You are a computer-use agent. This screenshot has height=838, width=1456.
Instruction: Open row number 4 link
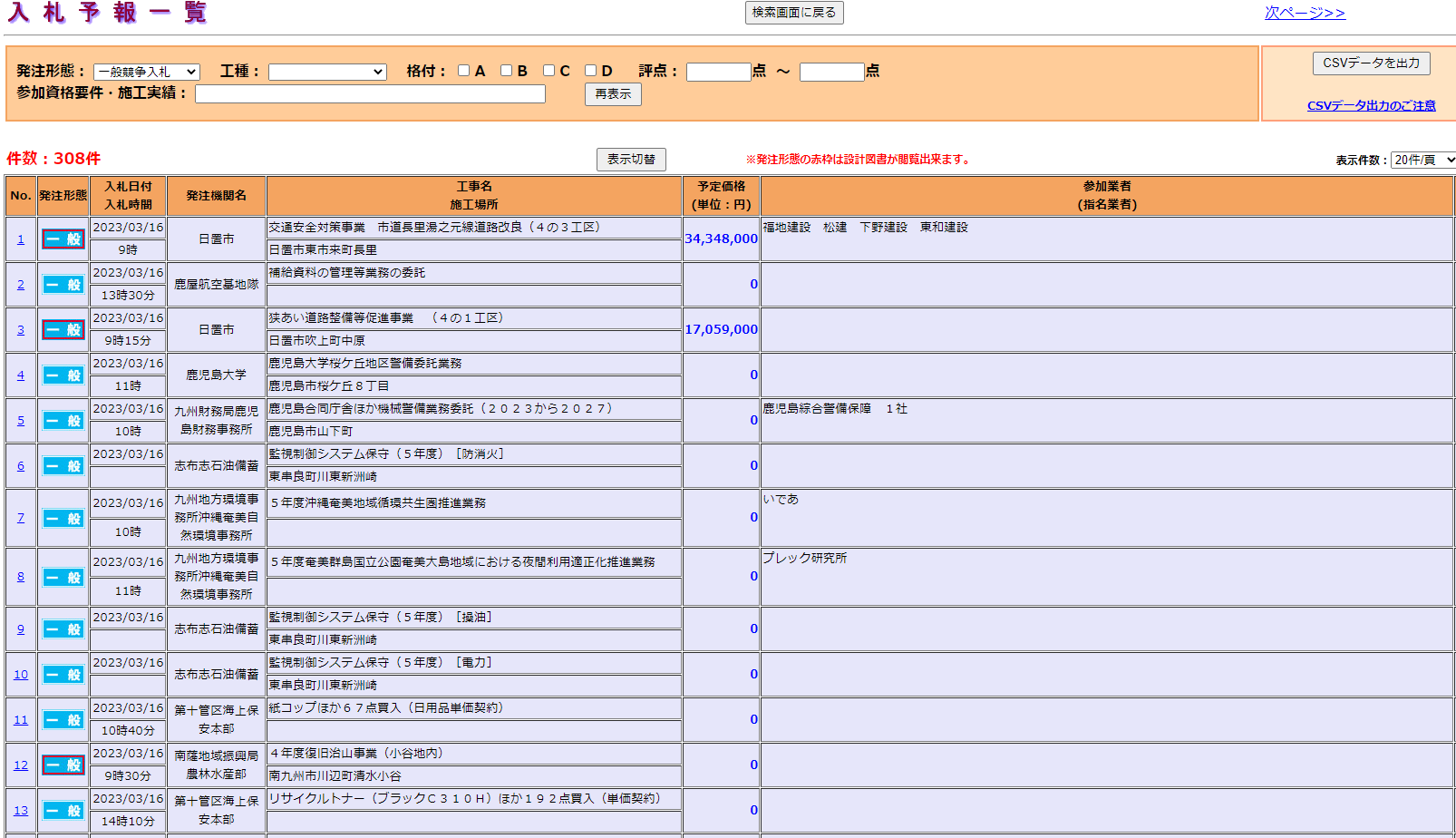[21, 375]
